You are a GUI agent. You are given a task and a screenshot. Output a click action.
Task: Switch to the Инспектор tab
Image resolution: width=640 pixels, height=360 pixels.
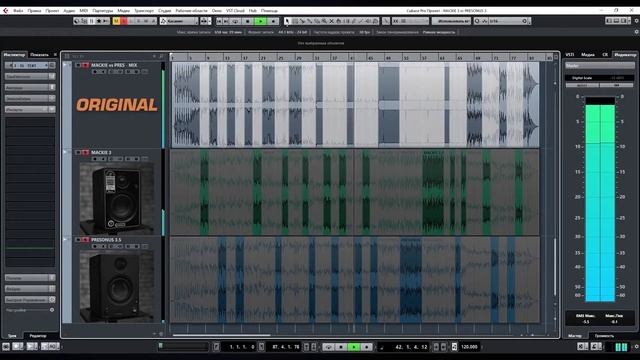pos(14,55)
